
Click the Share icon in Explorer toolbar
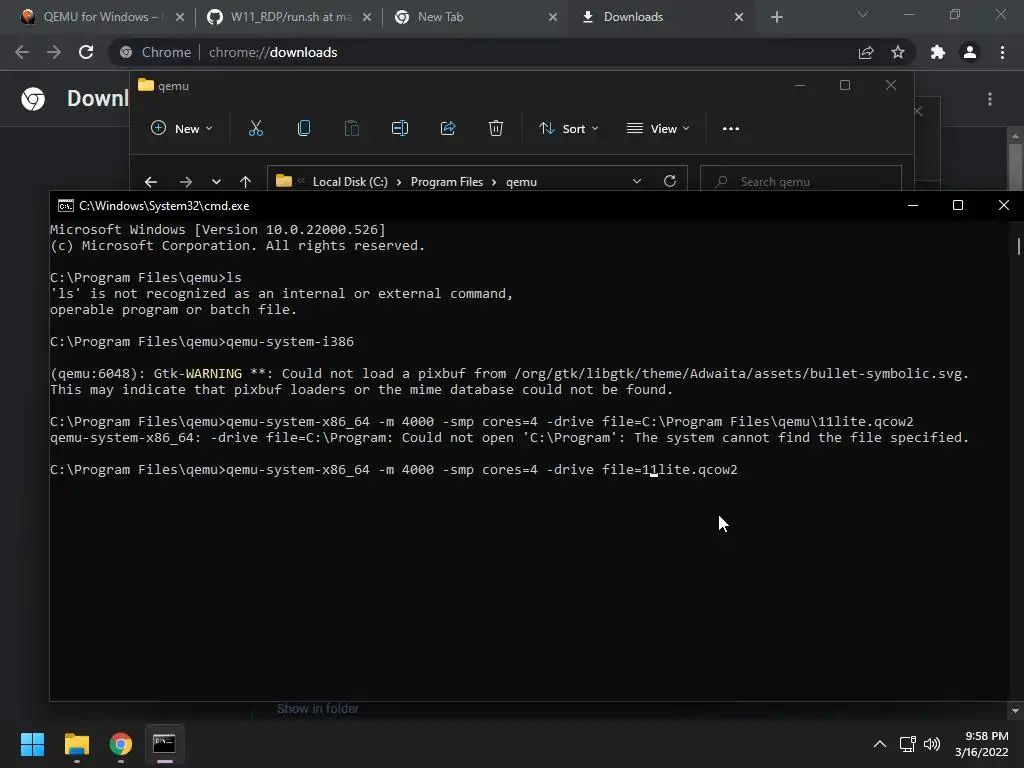click(448, 129)
